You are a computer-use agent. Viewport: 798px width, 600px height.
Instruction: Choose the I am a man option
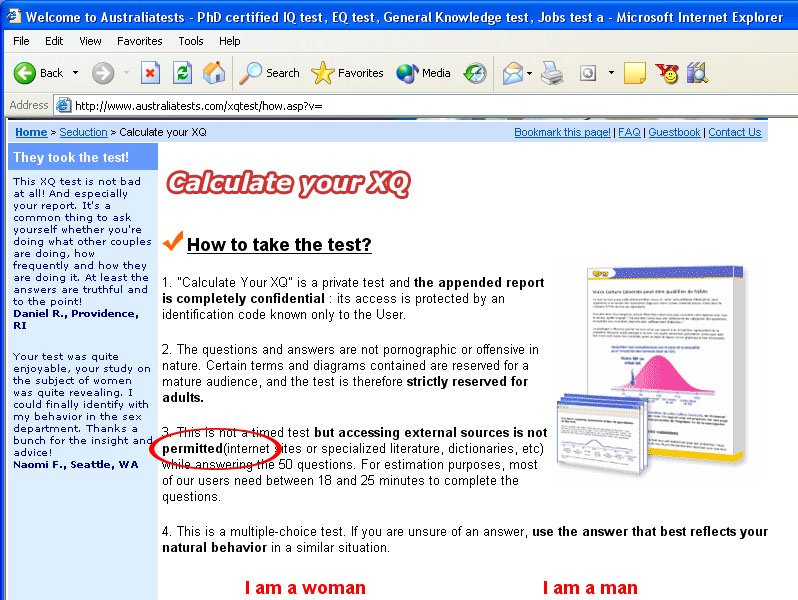coord(590,588)
